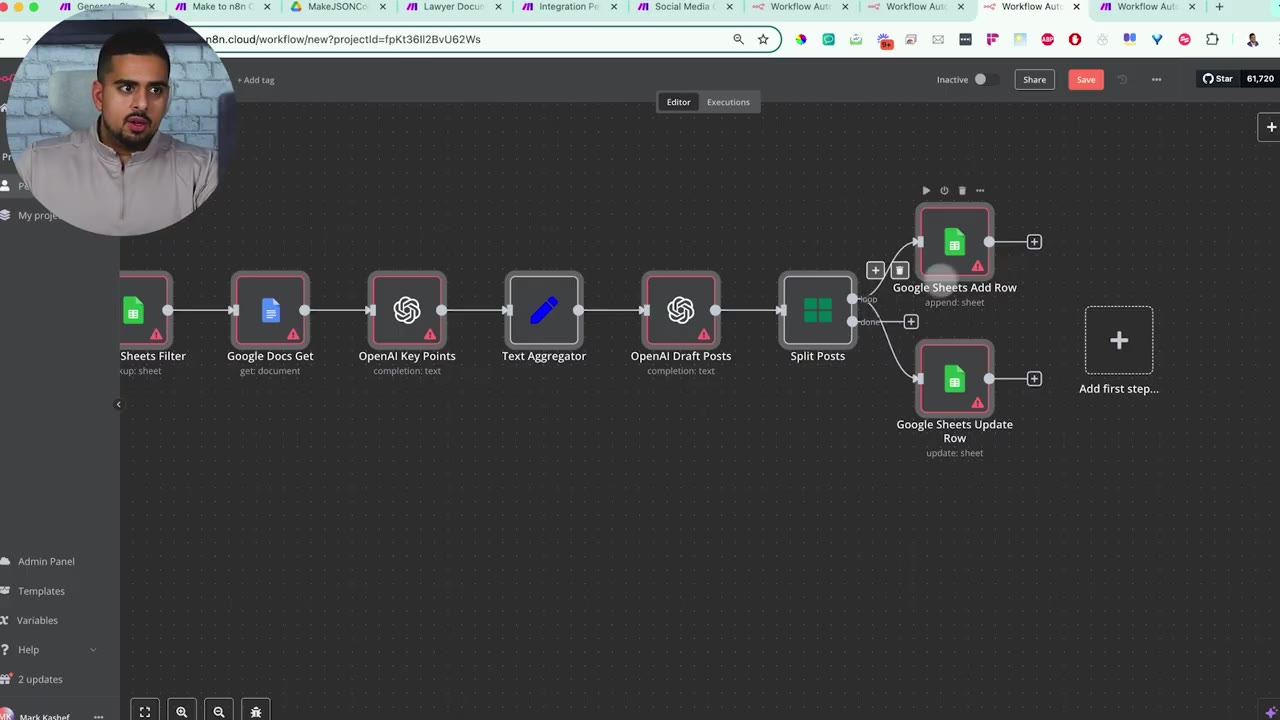Open Variables in sidebar

[x=37, y=620]
